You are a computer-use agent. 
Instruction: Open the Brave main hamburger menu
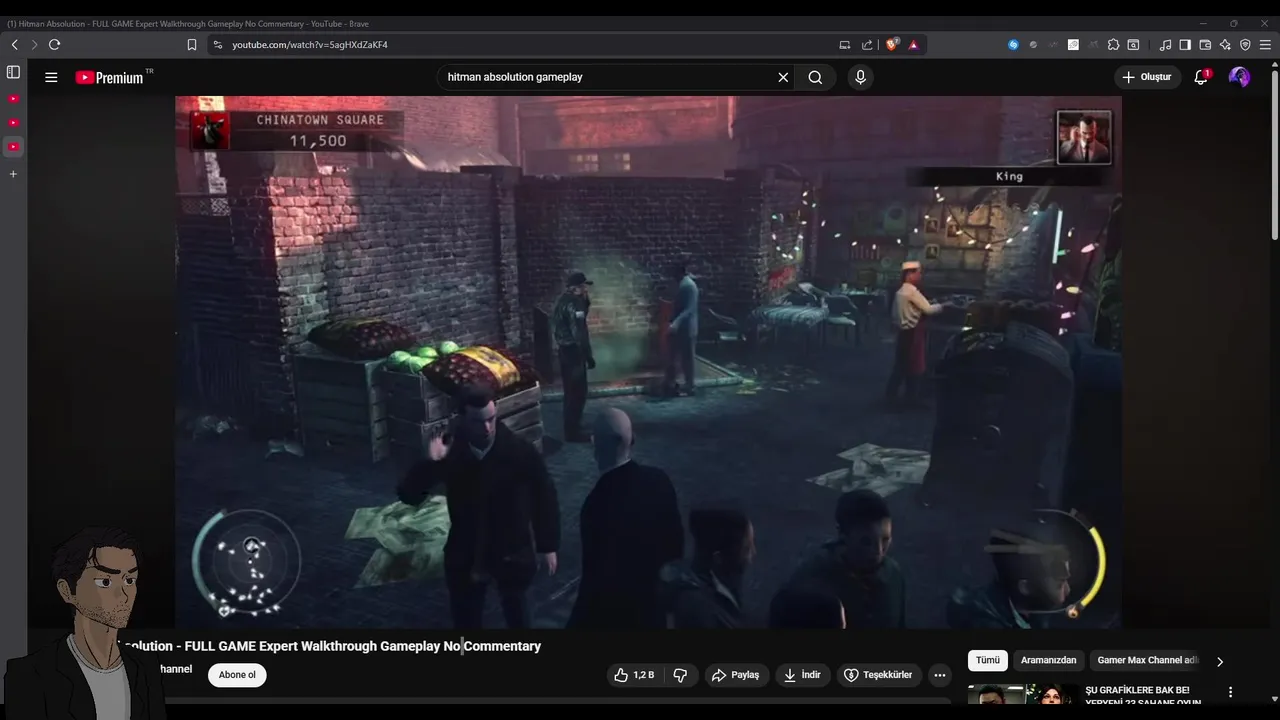(x=1265, y=45)
